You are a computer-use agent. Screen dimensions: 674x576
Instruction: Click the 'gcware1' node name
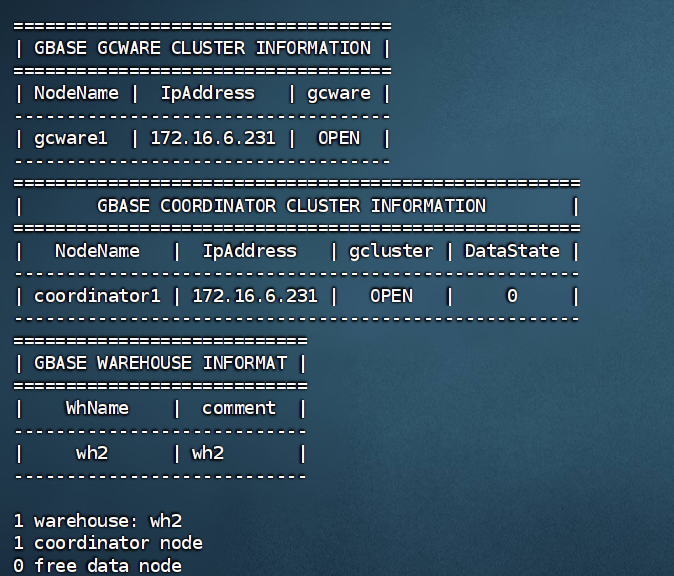70,139
